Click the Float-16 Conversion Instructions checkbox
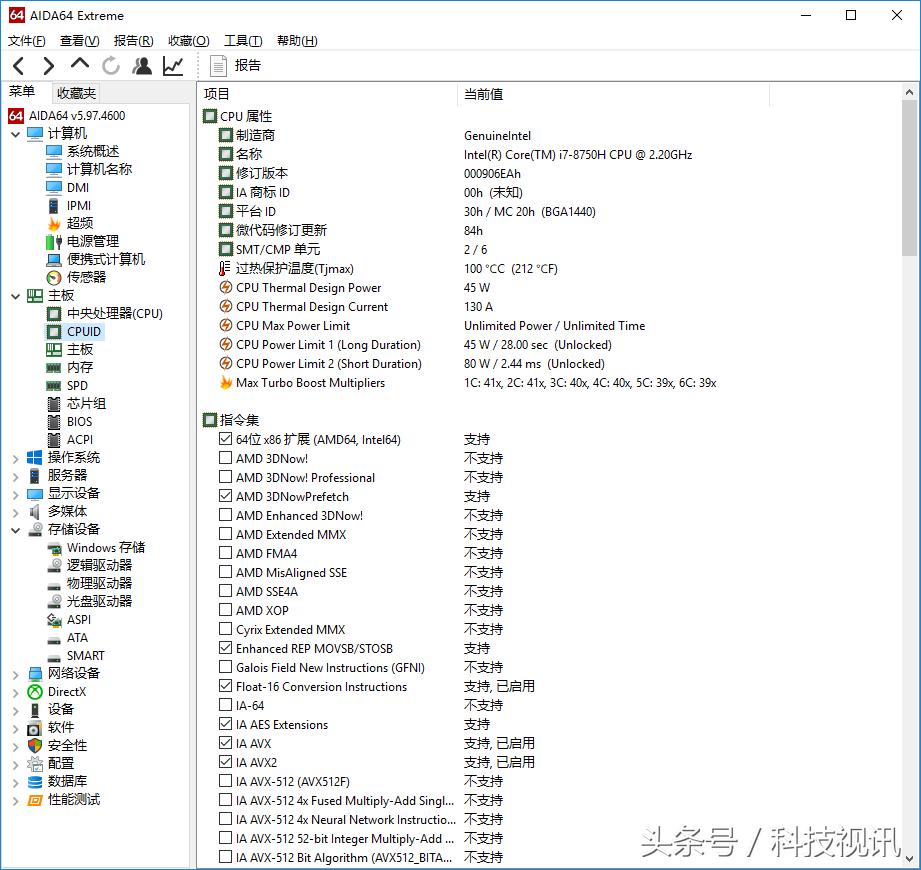 (x=225, y=686)
